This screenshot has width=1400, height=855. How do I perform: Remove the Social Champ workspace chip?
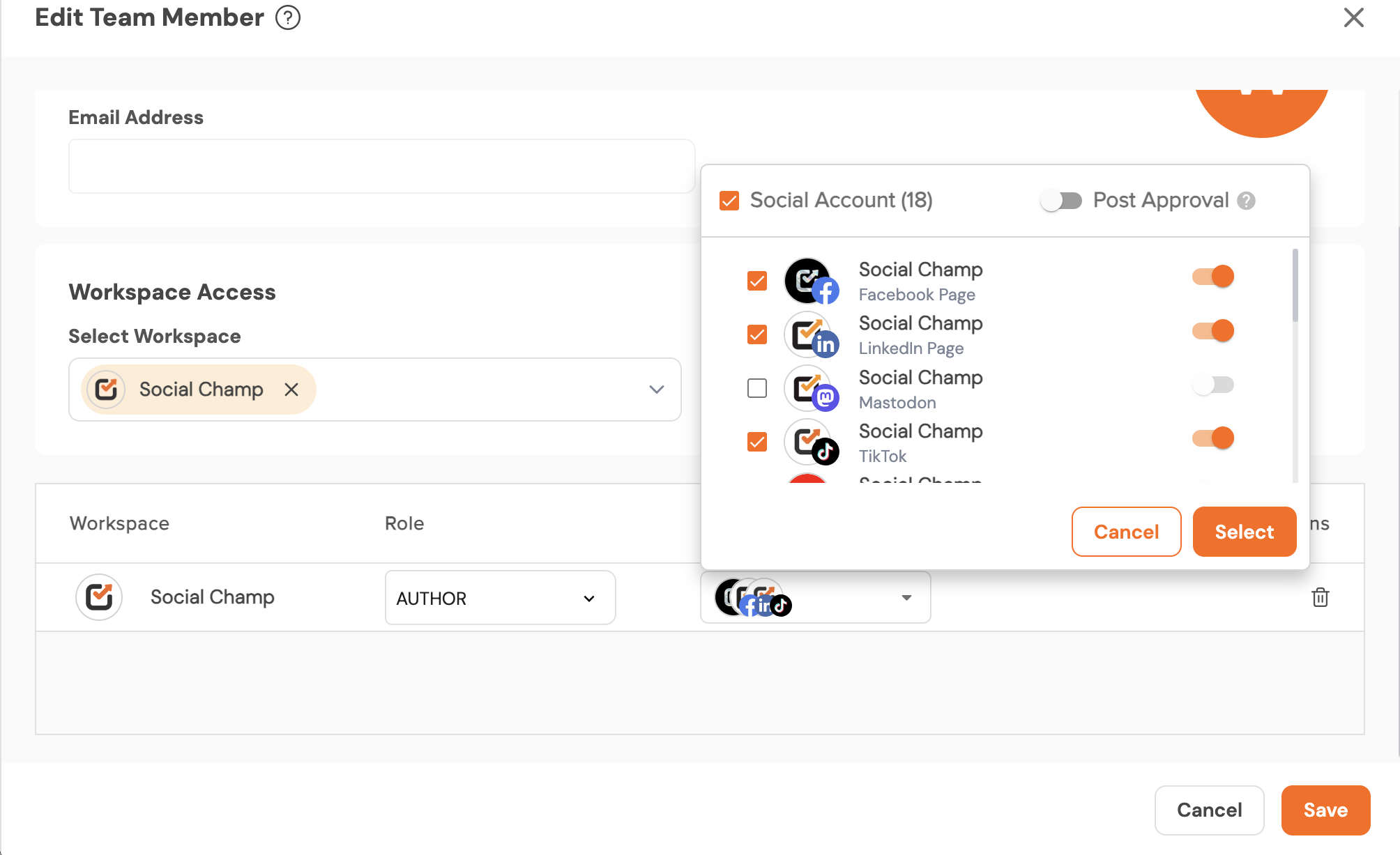point(291,390)
